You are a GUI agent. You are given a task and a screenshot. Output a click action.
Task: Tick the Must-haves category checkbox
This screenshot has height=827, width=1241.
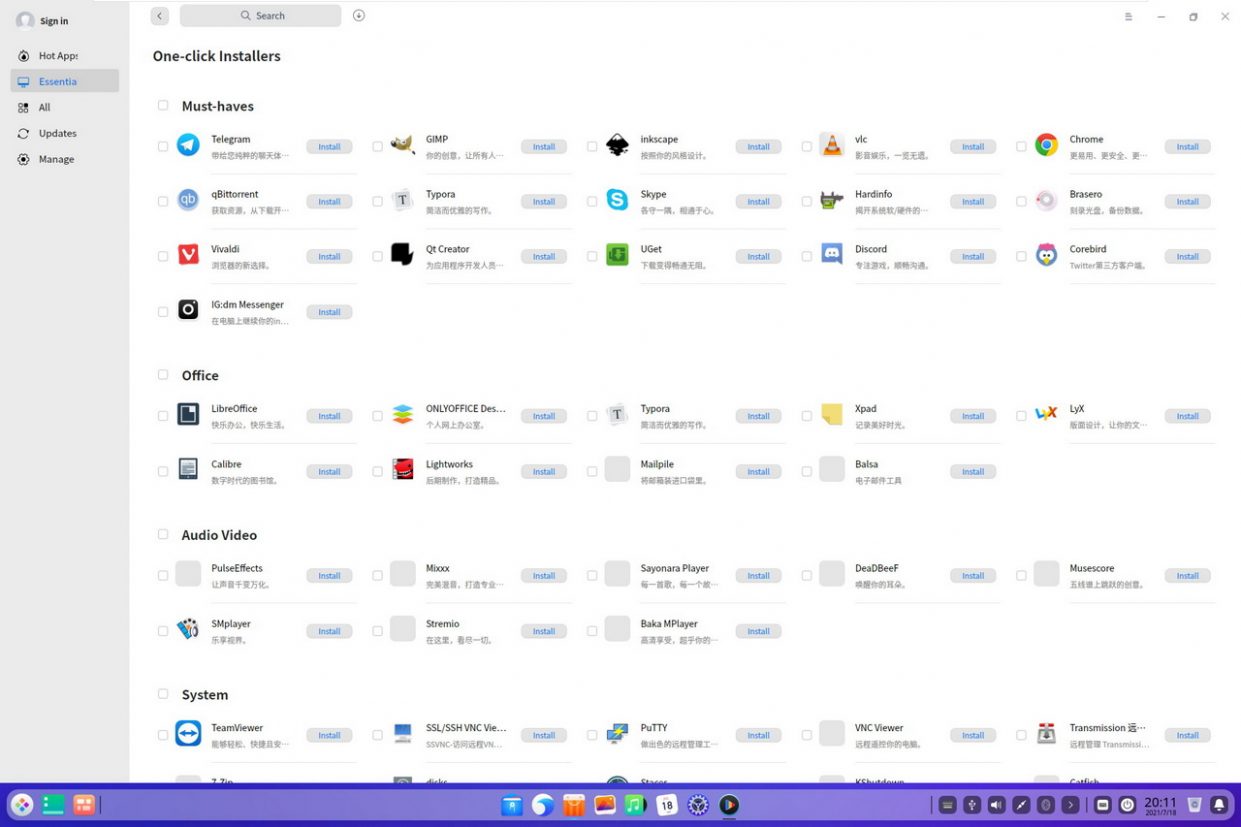(163, 105)
